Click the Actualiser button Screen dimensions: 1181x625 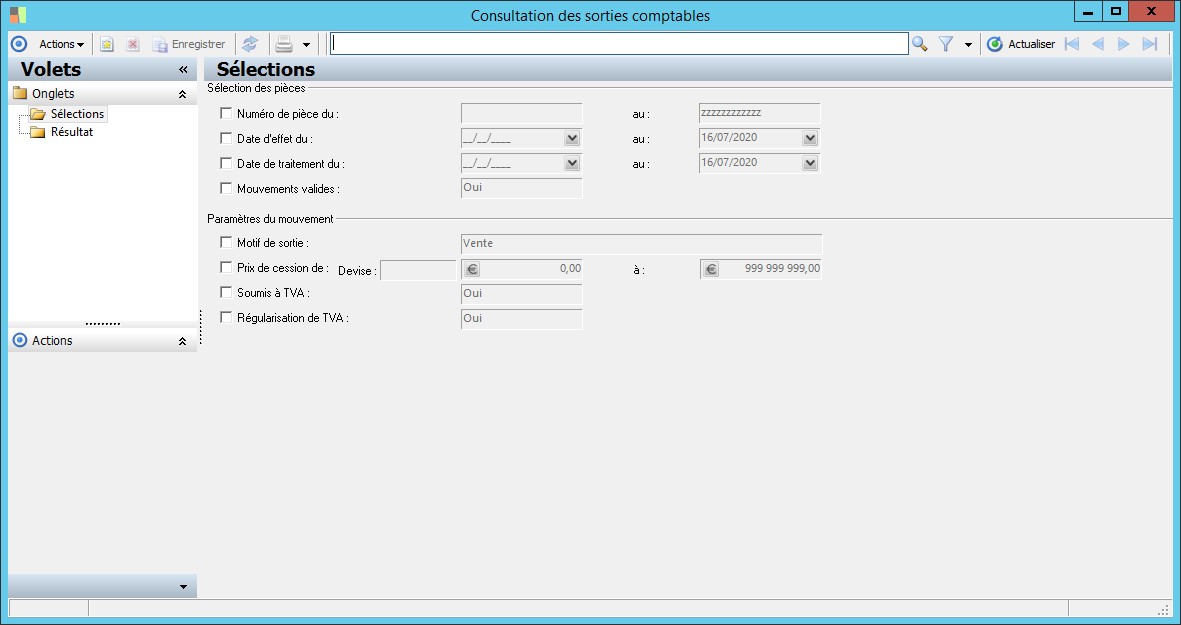(1021, 44)
